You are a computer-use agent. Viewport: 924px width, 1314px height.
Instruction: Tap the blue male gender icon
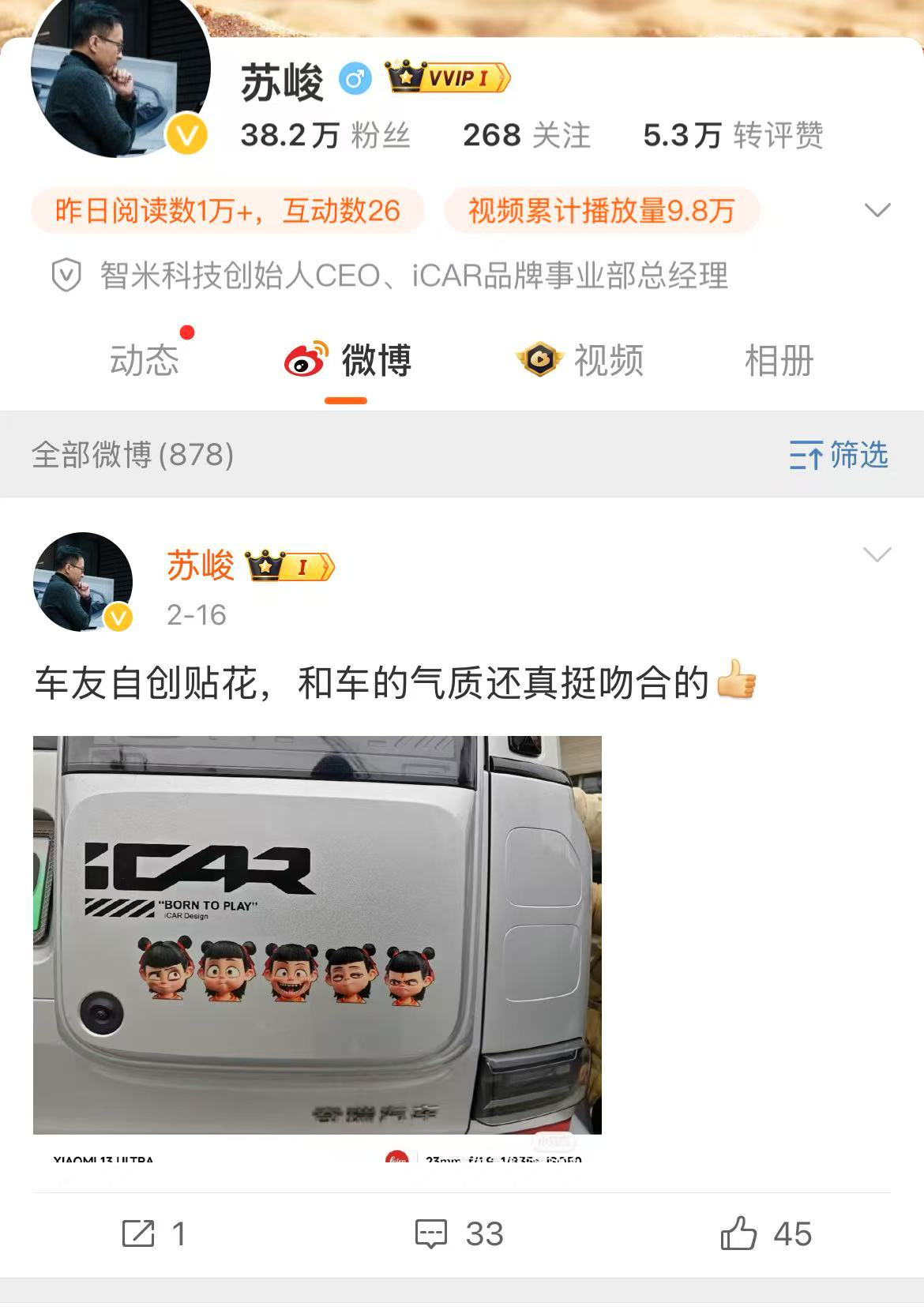point(355,79)
